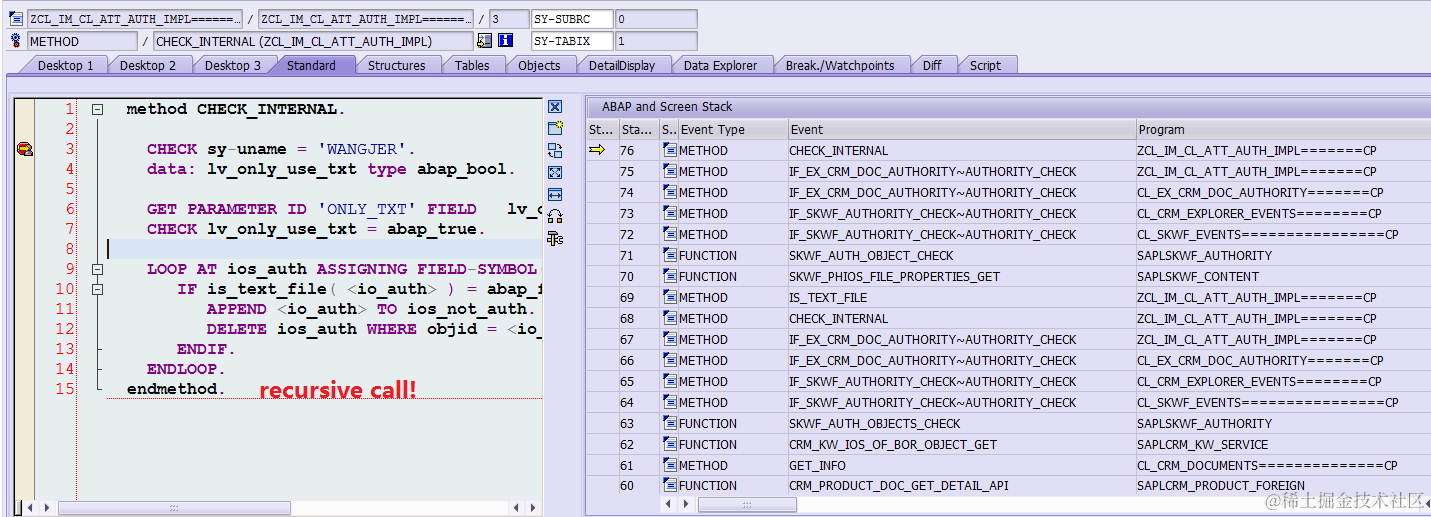The image size is (1431, 517).
Task: Open the navigate-to-source icon beside CHECK_INTERNAL field
Action: pyautogui.click(x=484, y=41)
